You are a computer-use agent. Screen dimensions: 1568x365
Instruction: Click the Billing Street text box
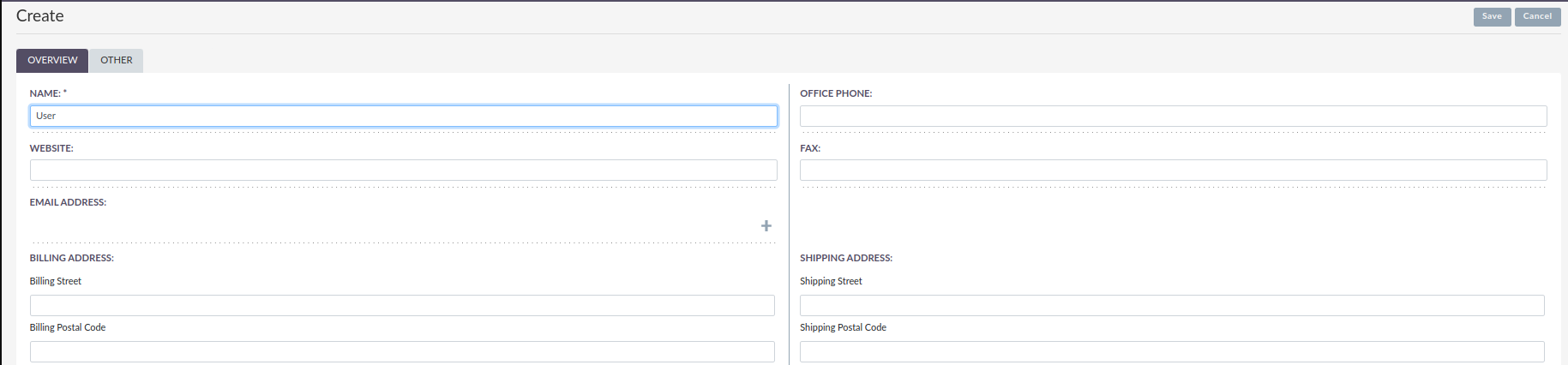point(402,305)
